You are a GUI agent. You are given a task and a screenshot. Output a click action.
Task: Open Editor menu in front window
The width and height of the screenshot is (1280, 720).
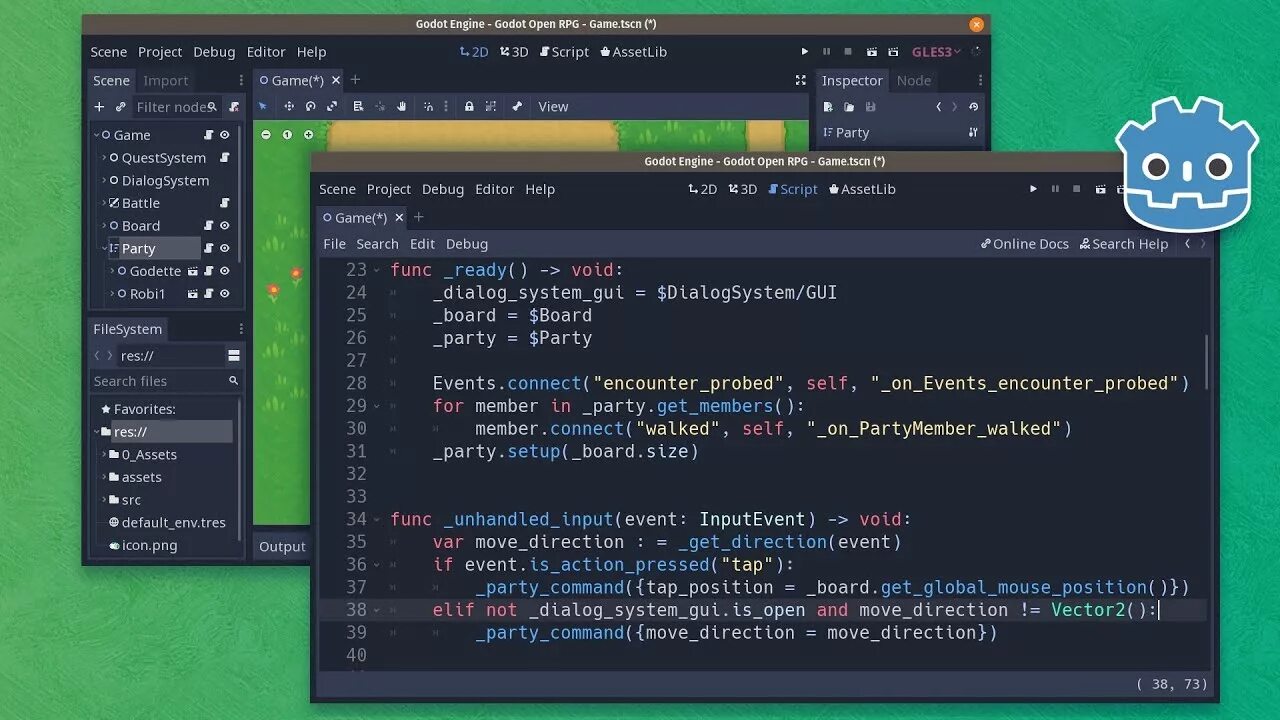click(494, 189)
